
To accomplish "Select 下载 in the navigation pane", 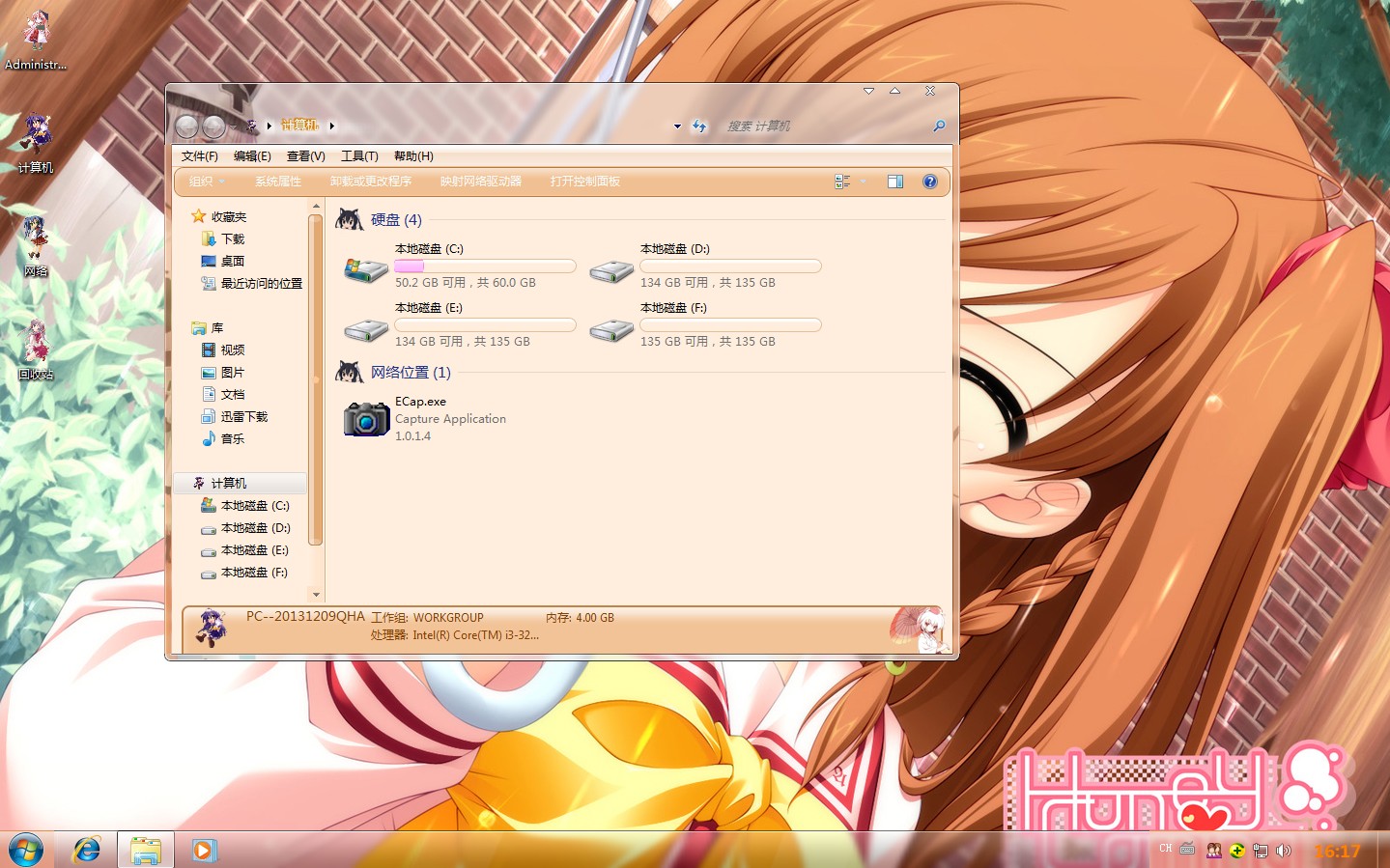I will coord(233,239).
